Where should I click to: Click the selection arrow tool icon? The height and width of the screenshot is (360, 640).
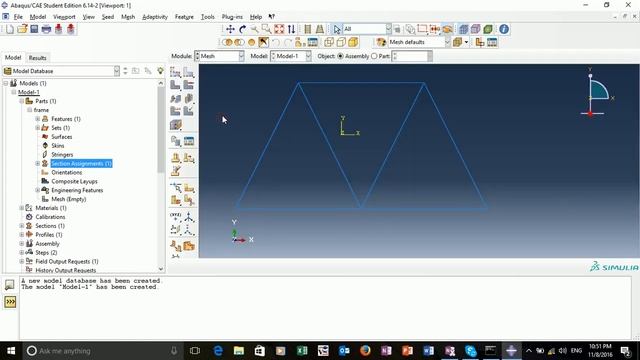point(337,29)
